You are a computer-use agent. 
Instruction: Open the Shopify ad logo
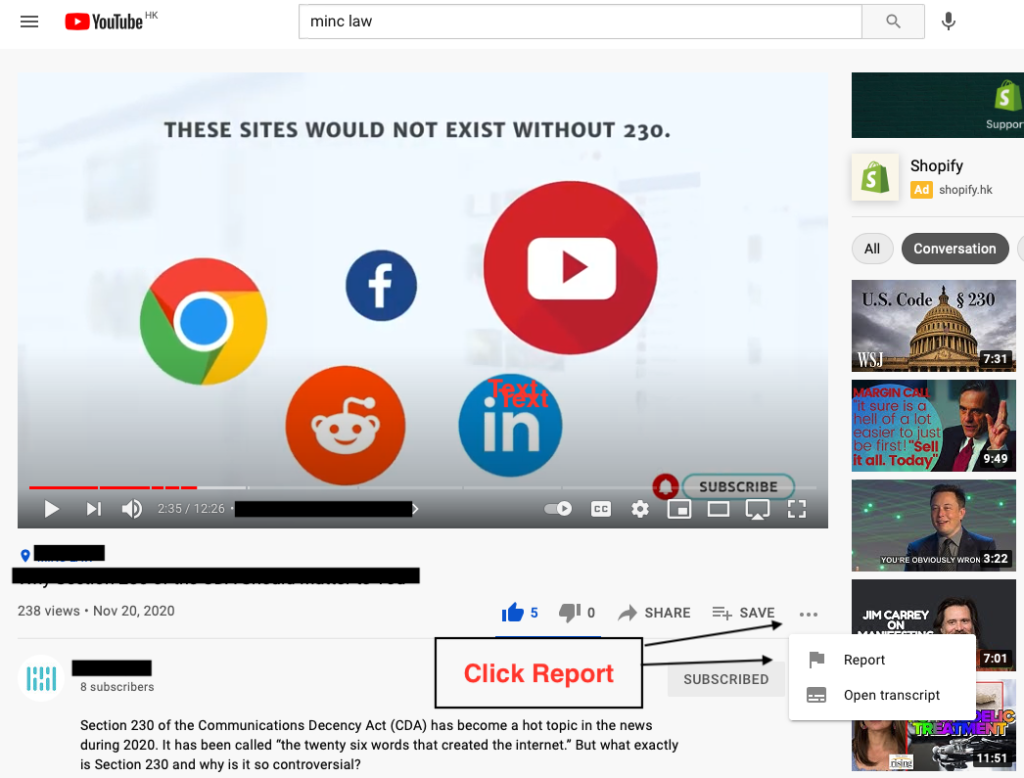coord(875,176)
